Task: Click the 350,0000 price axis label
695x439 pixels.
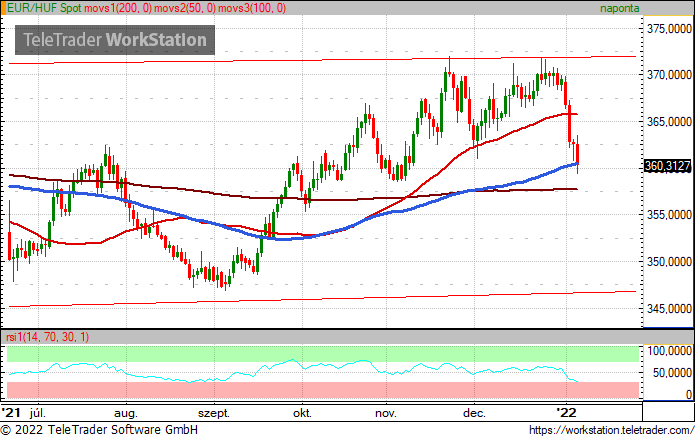Action: point(669,261)
